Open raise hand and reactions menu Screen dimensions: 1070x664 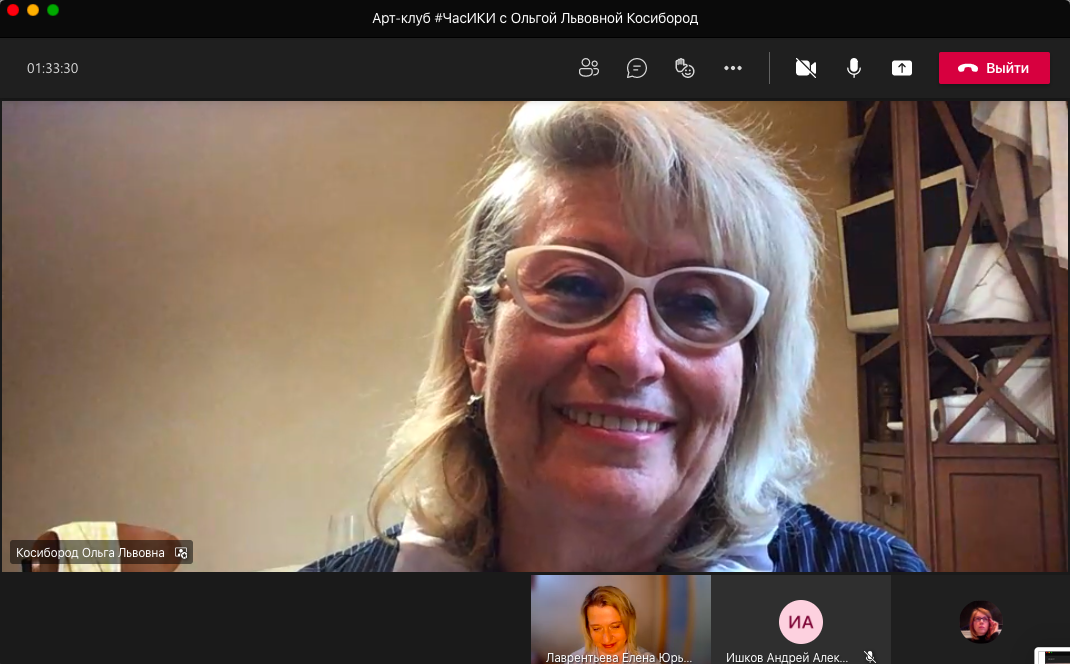point(685,68)
